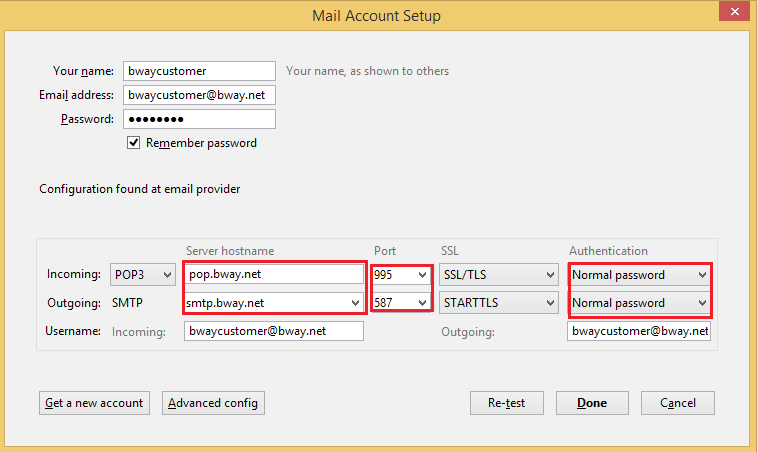Focus the Your name field
Viewport: 758px width, 452px height.
tap(199, 71)
